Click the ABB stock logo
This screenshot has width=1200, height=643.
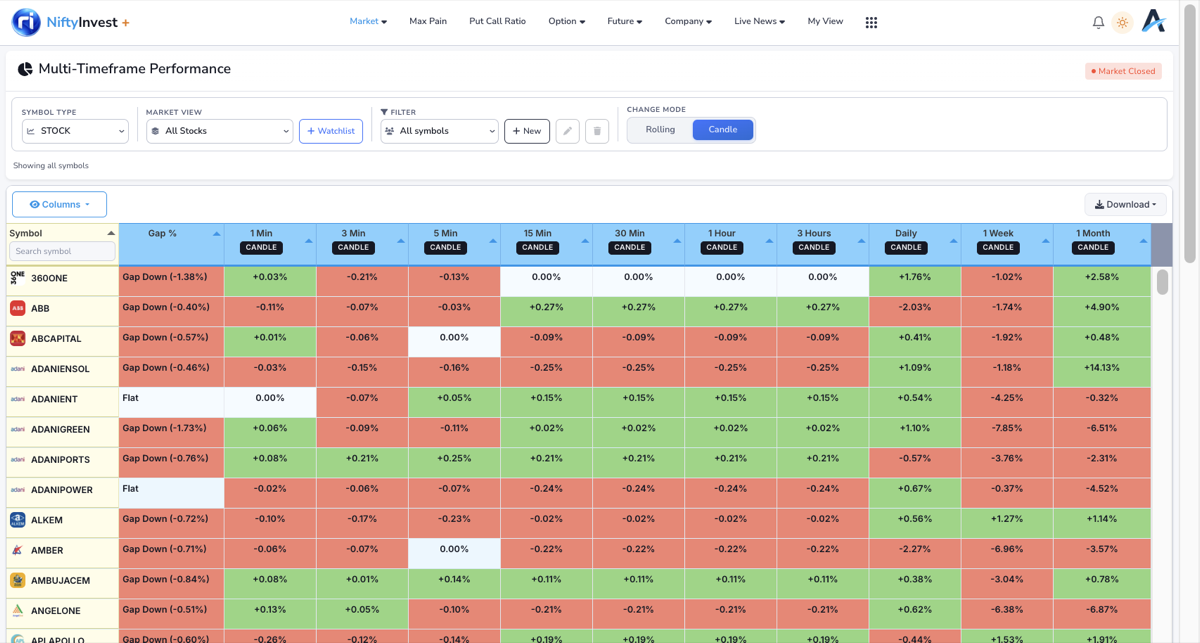coord(17,308)
